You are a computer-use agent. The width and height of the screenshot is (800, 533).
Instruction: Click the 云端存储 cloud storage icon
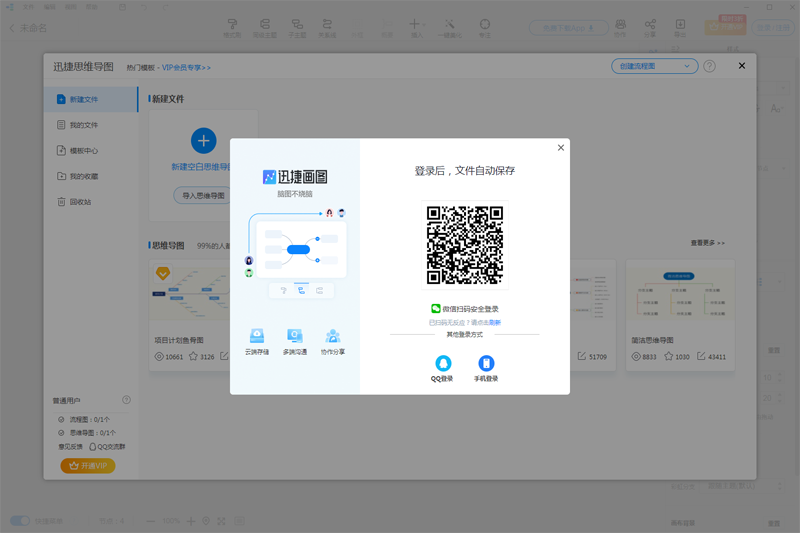point(257,336)
